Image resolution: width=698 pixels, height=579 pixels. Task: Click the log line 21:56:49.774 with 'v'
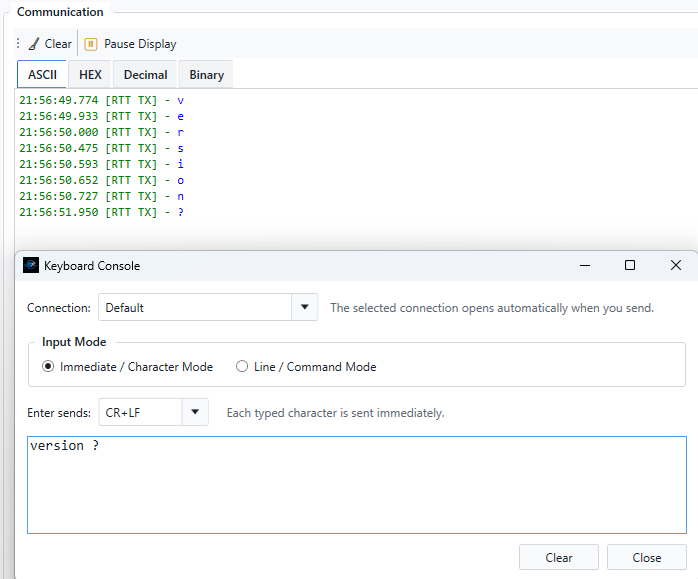[x=101, y=101]
